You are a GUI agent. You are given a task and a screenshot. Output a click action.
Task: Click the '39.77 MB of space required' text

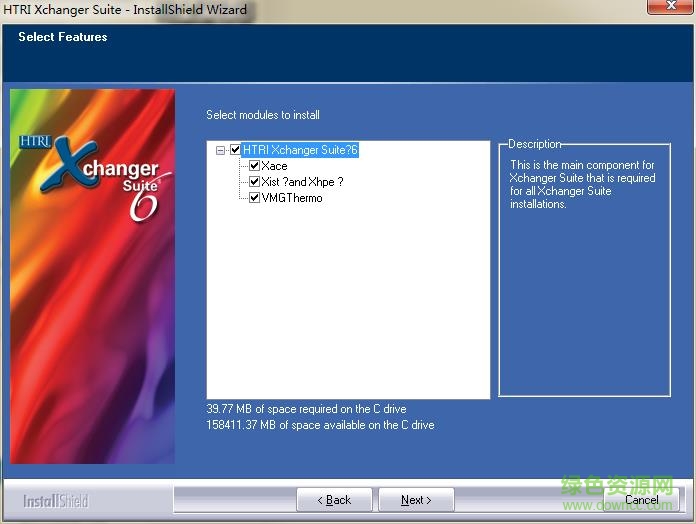(306, 409)
